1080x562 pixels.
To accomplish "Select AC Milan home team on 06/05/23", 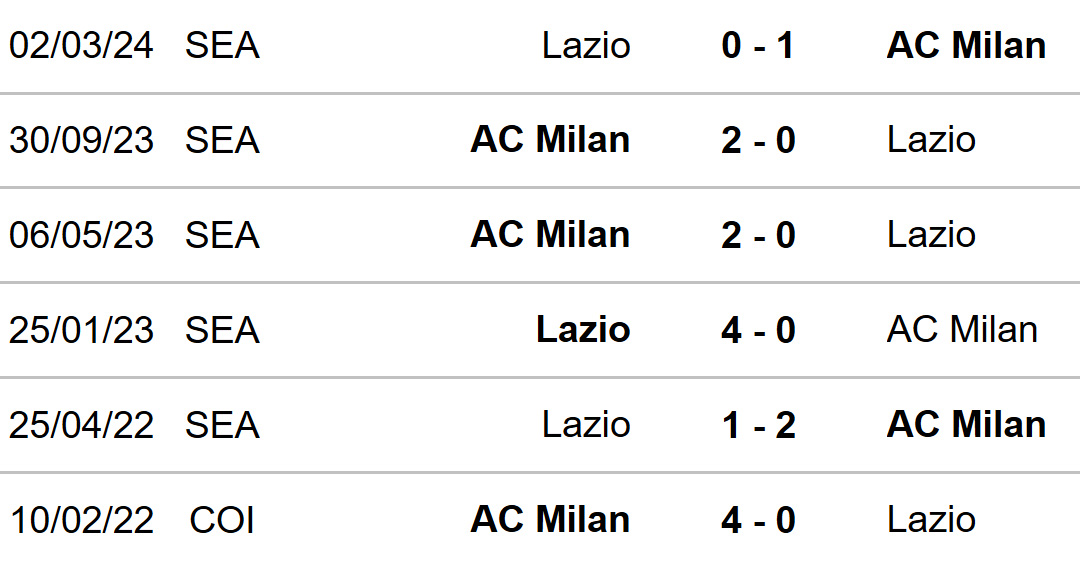I will (x=550, y=235).
